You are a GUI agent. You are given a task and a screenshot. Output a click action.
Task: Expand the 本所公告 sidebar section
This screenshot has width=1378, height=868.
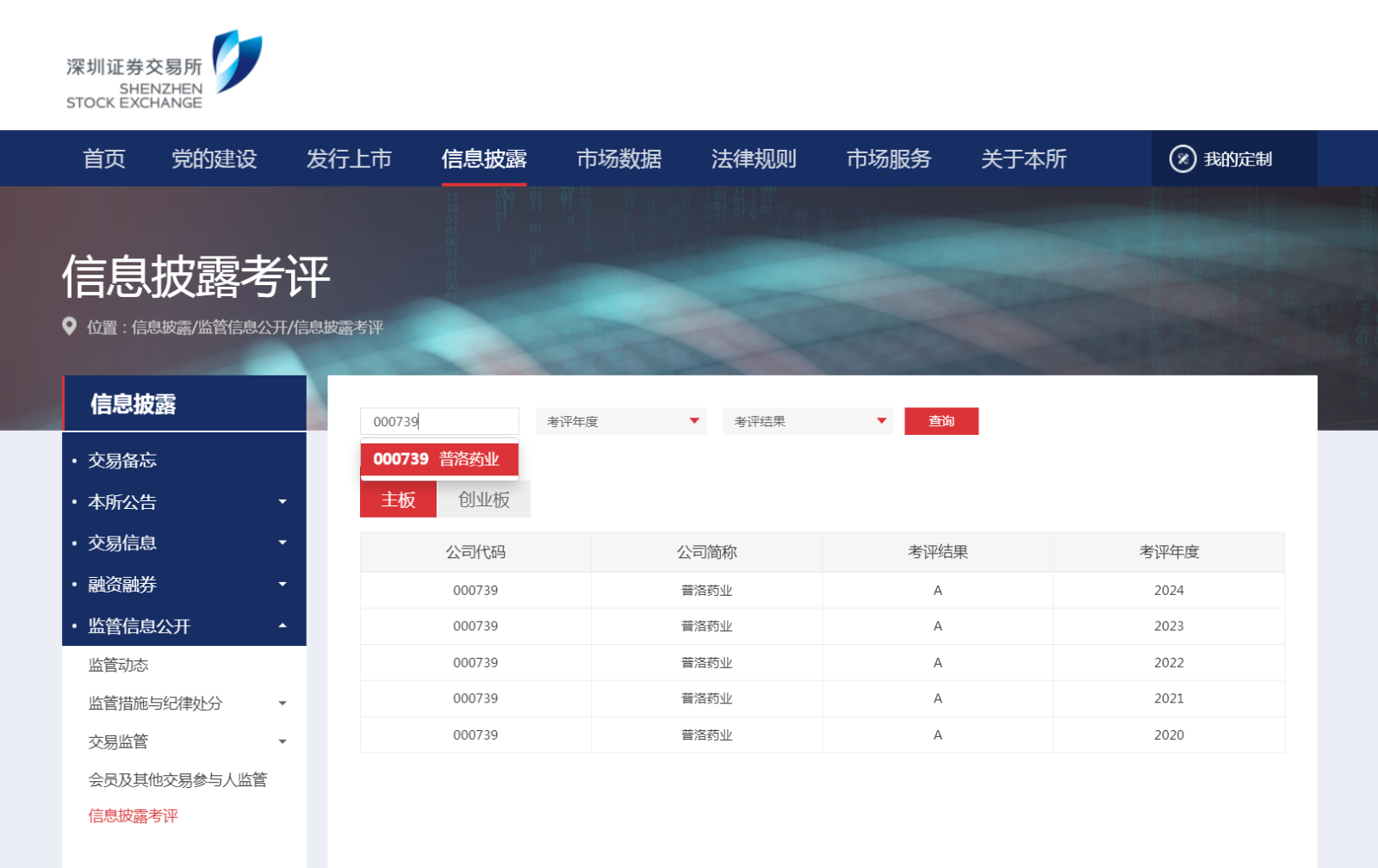[282, 501]
